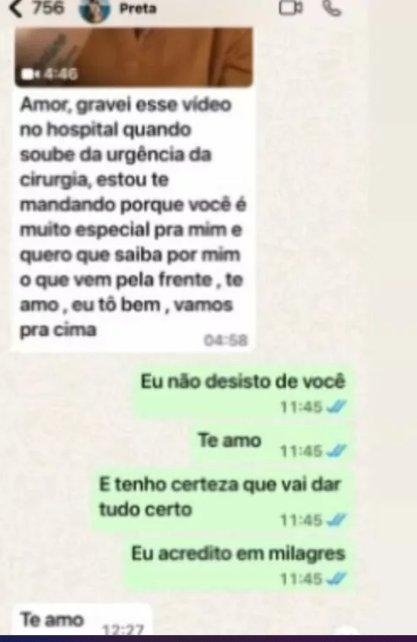Select the 'Amor, gravei esse vídeo' message
Image resolution: width=417 pixels, height=642 pixels.
(x=133, y=219)
